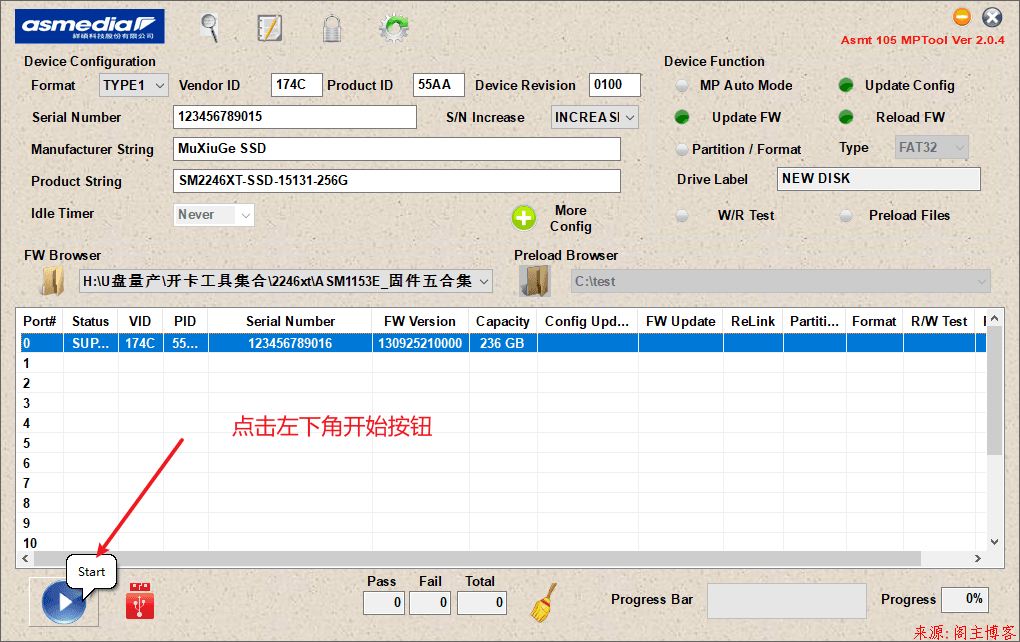Screen dimensions: 1020x642
Task: Click the Status column header
Action: (x=90, y=321)
